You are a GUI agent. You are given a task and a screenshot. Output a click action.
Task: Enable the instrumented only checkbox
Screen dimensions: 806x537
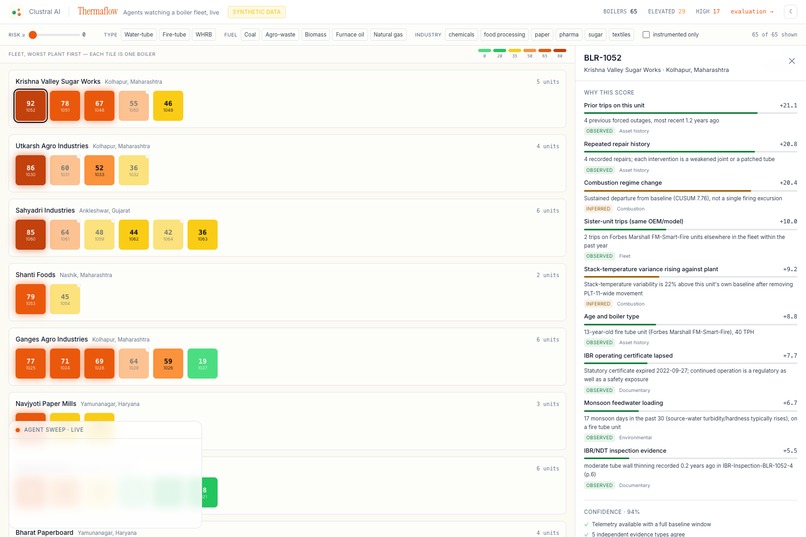click(x=646, y=34)
